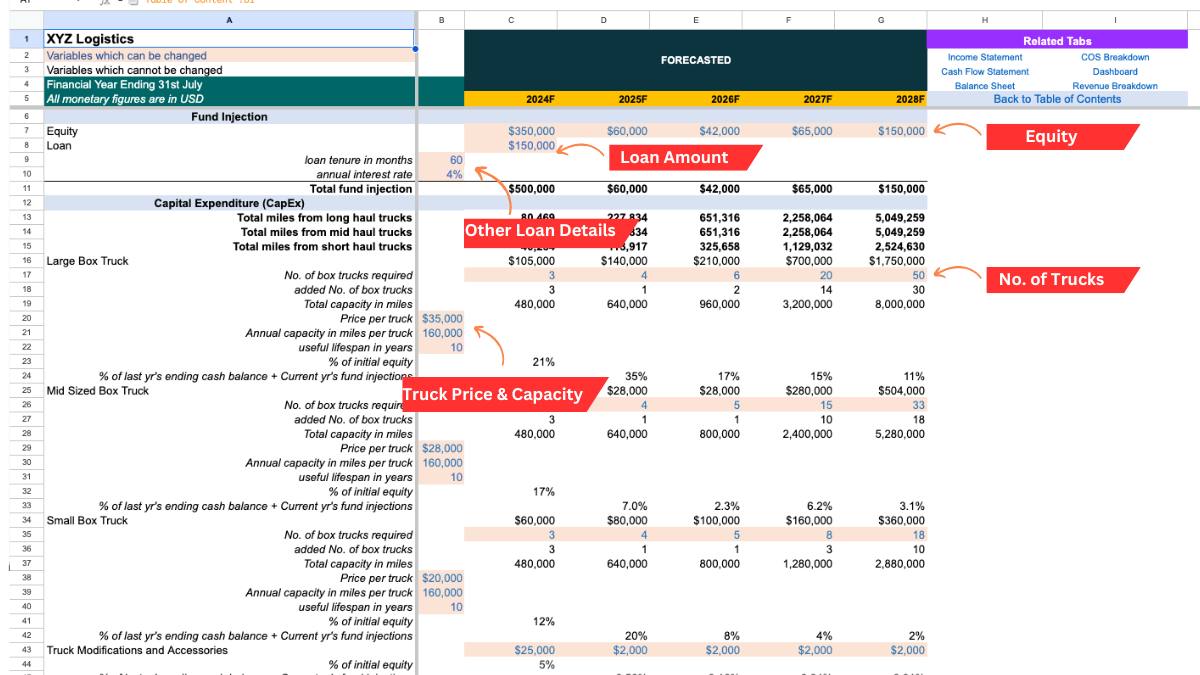Select 33 mid sized trucks required
The height and width of the screenshot is (675, 1200).
point(880,405)
